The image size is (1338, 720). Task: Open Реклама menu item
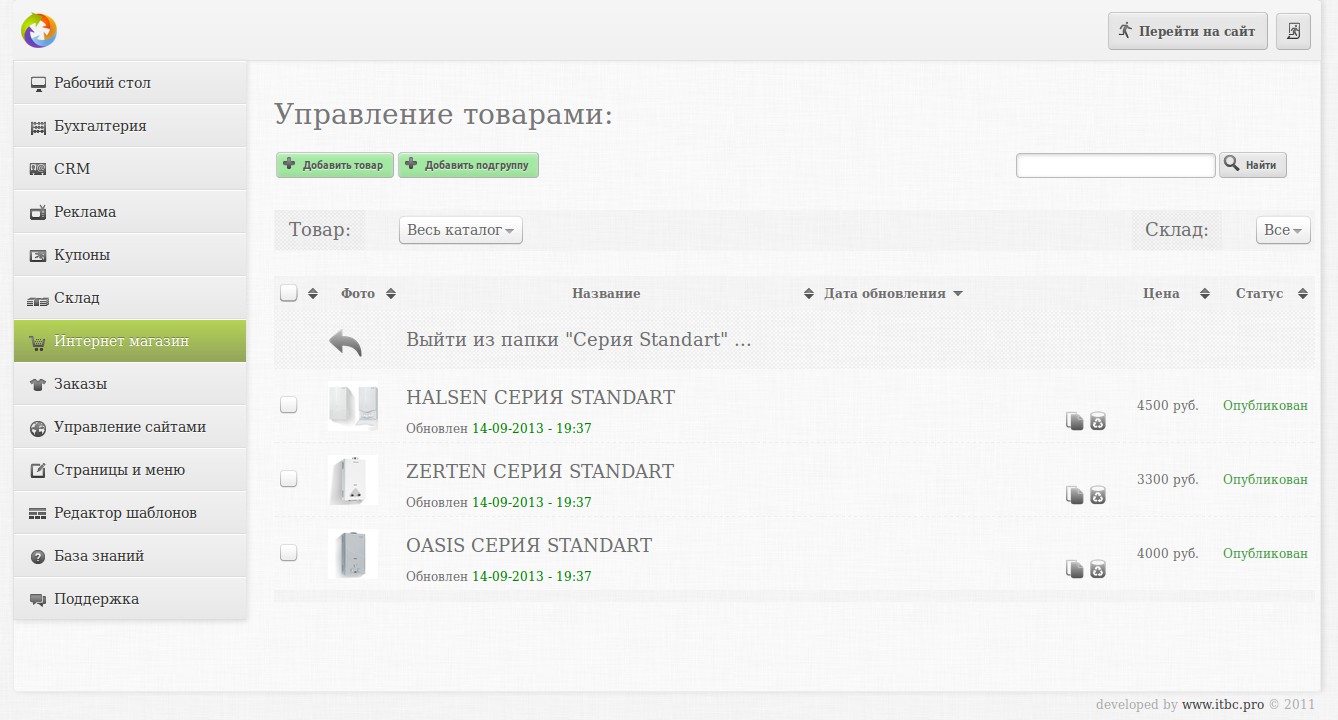[x=130, y=212]
